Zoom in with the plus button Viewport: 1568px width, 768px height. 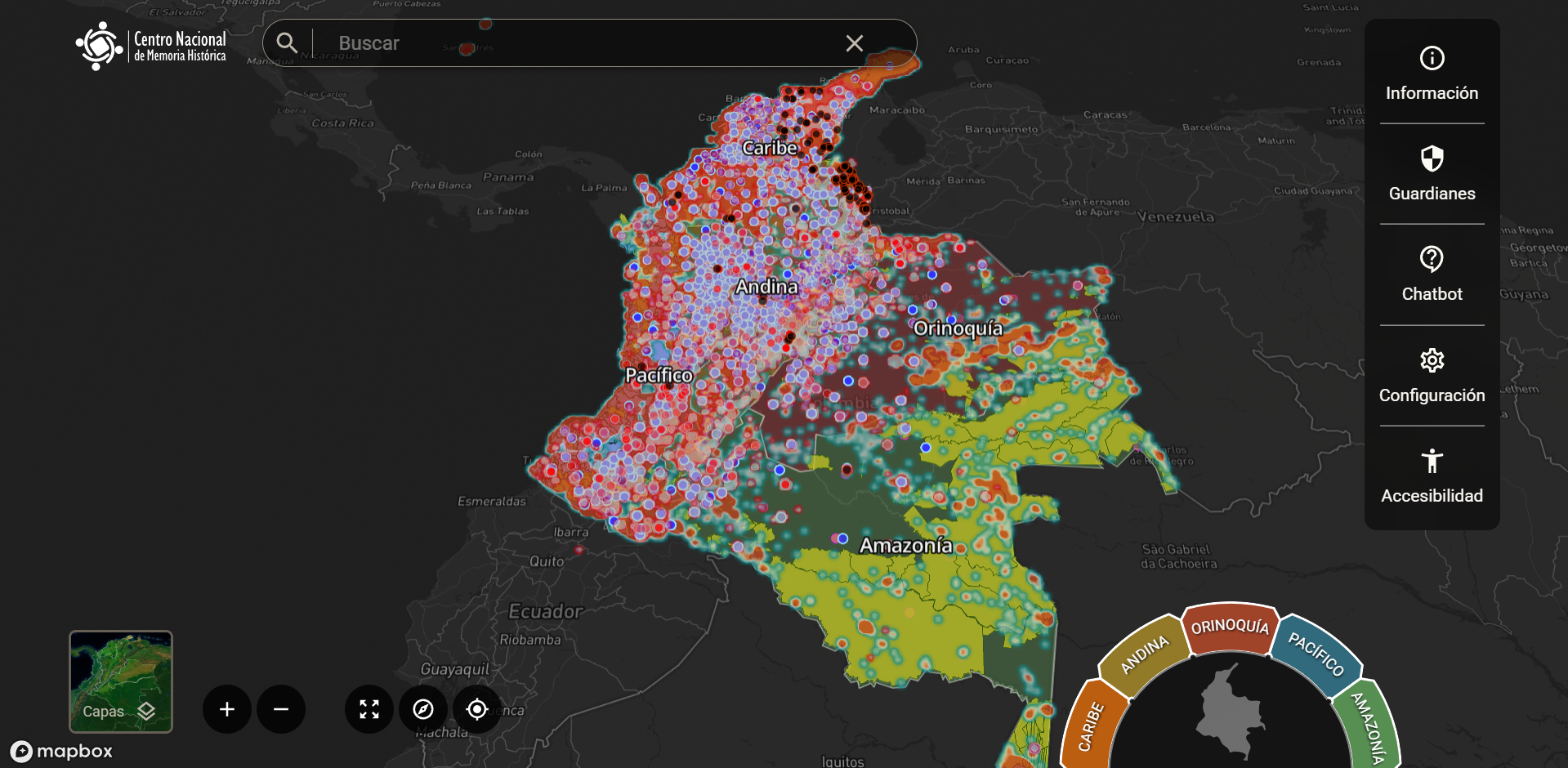[x=227, y=709]
